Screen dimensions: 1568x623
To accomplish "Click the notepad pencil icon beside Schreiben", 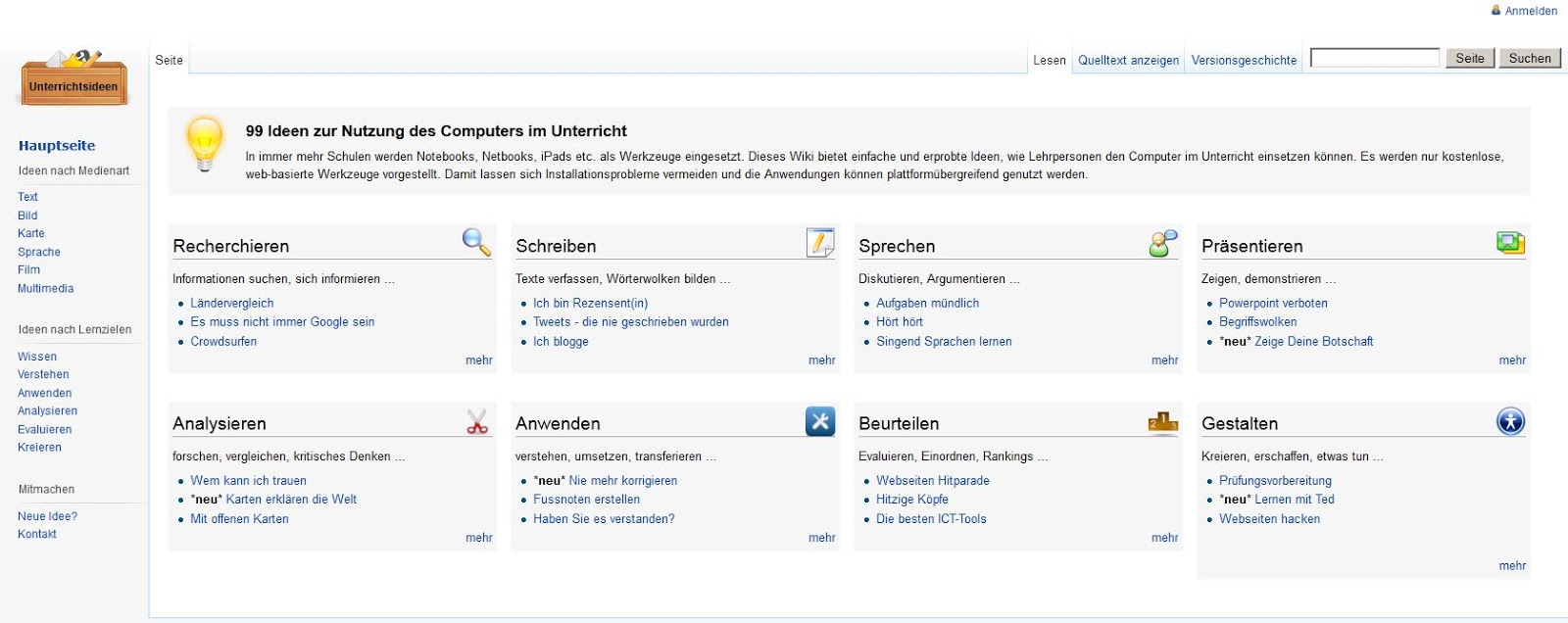I will click(x=819, y=242).
